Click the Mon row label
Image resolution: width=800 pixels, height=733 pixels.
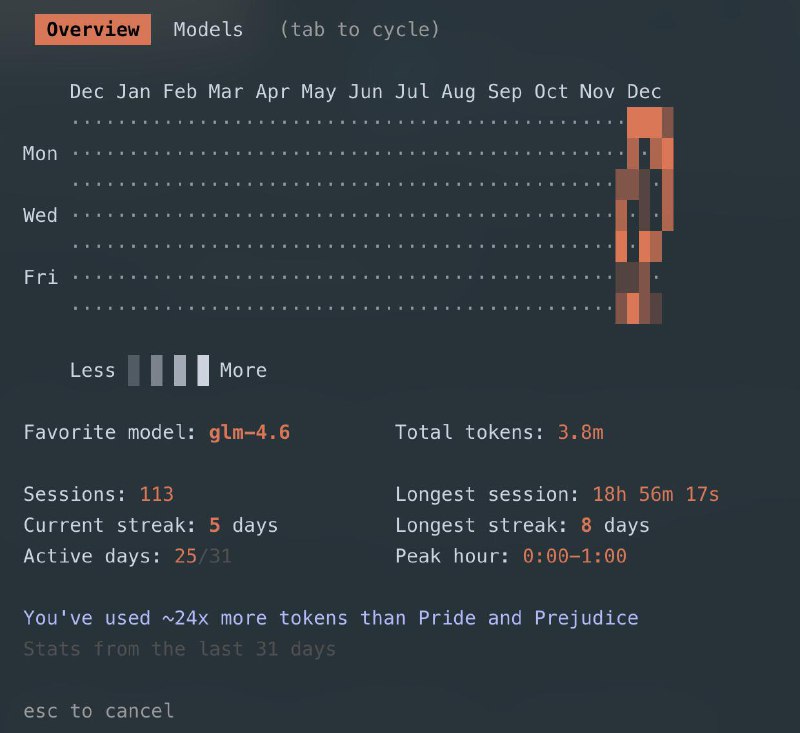[39, 153]
